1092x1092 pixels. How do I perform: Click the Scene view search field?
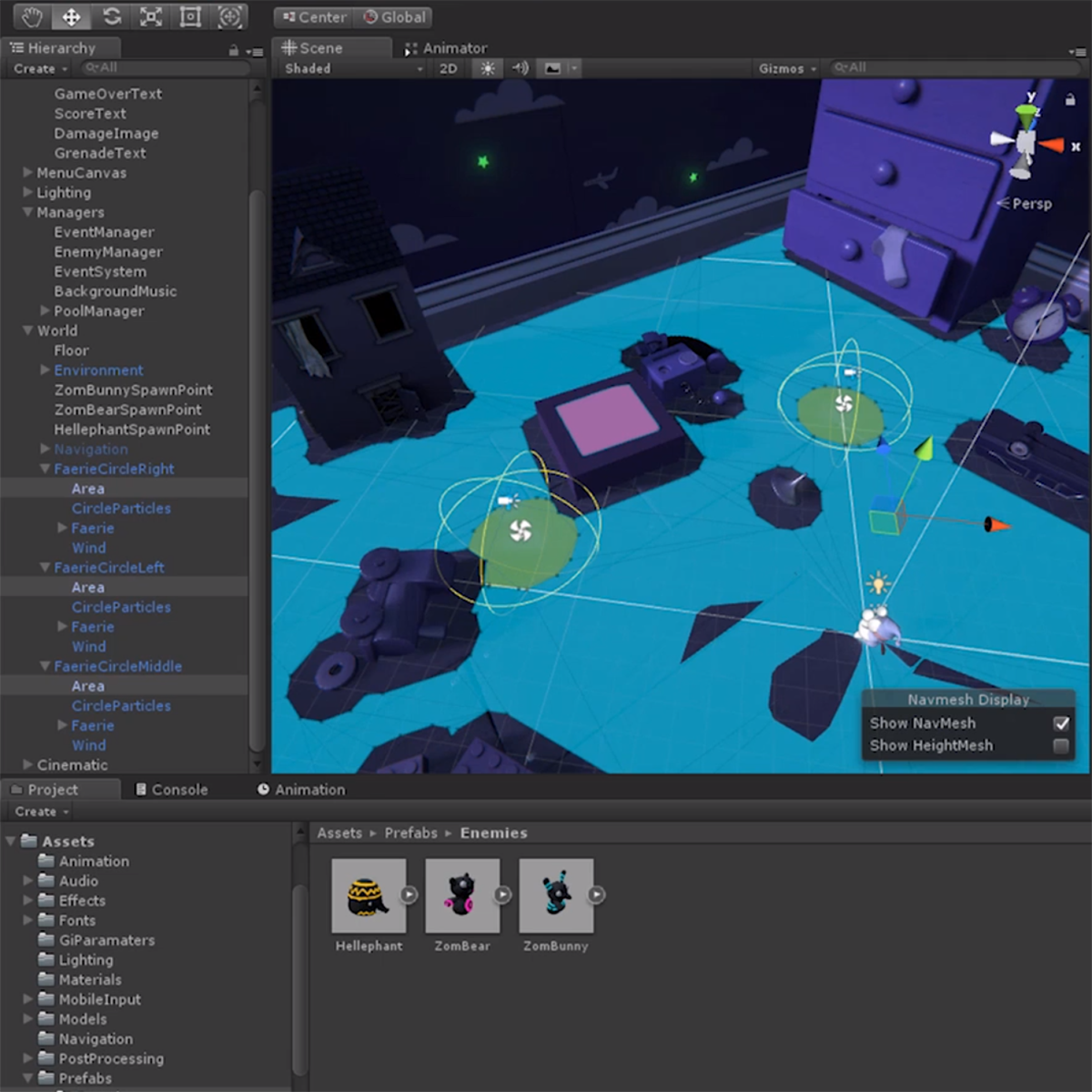(954, 68)
